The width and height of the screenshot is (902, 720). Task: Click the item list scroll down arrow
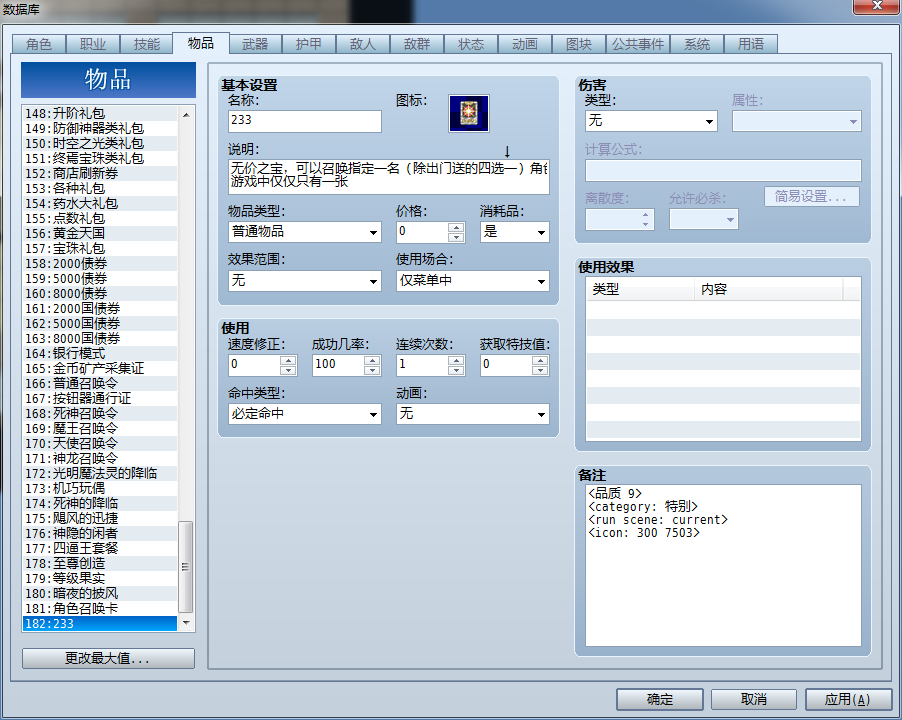pyautogui.click(x=186, y=623)
